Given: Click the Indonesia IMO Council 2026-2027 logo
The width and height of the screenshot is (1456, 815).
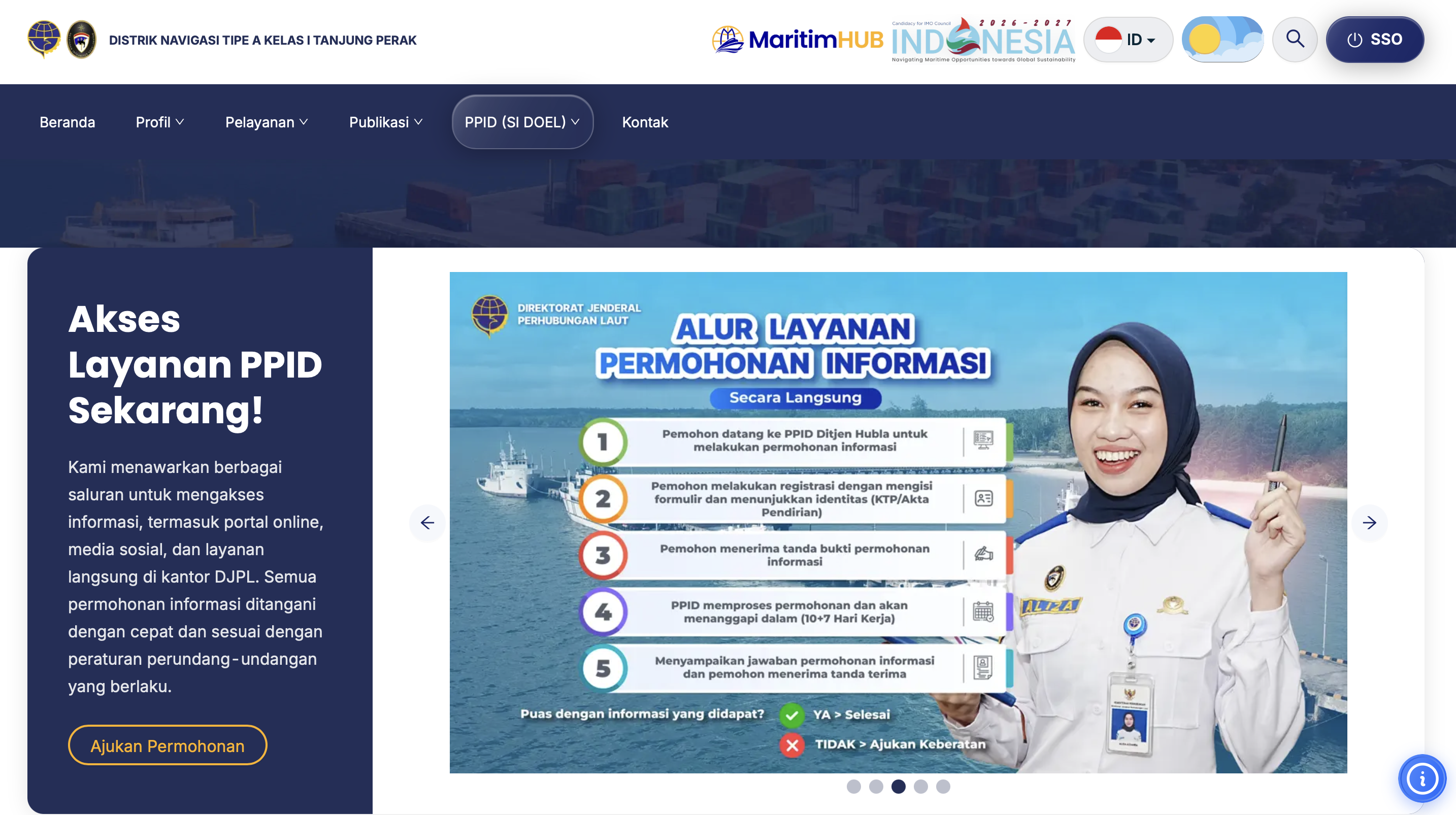Looking at the screenshot, I should 983,40.
